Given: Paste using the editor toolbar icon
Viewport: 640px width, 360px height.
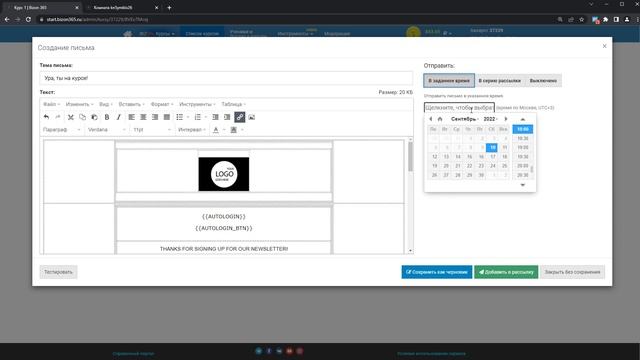Looking at the screenshot, I should (94, 117).
